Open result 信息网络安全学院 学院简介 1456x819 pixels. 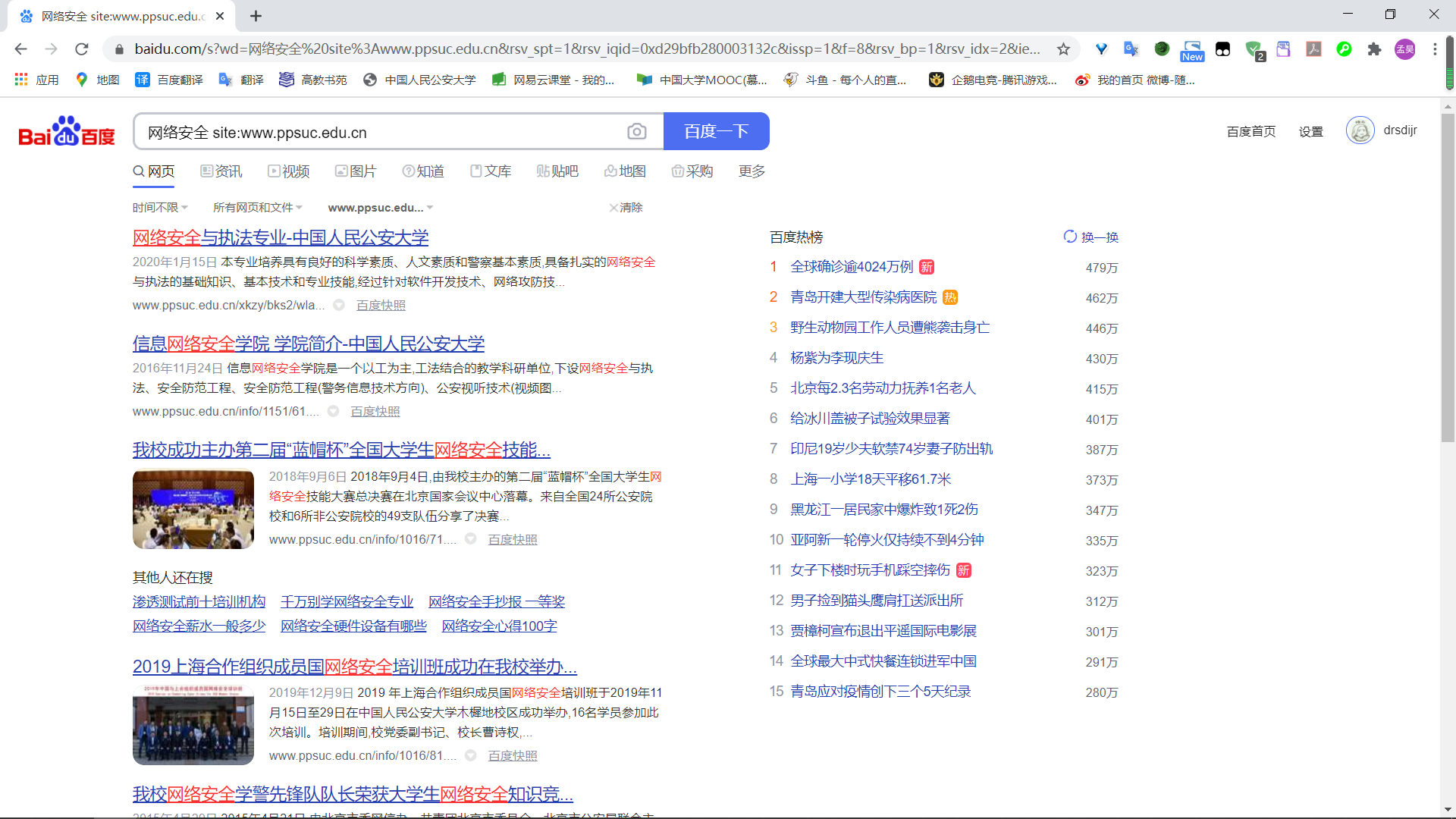point(309,344)
